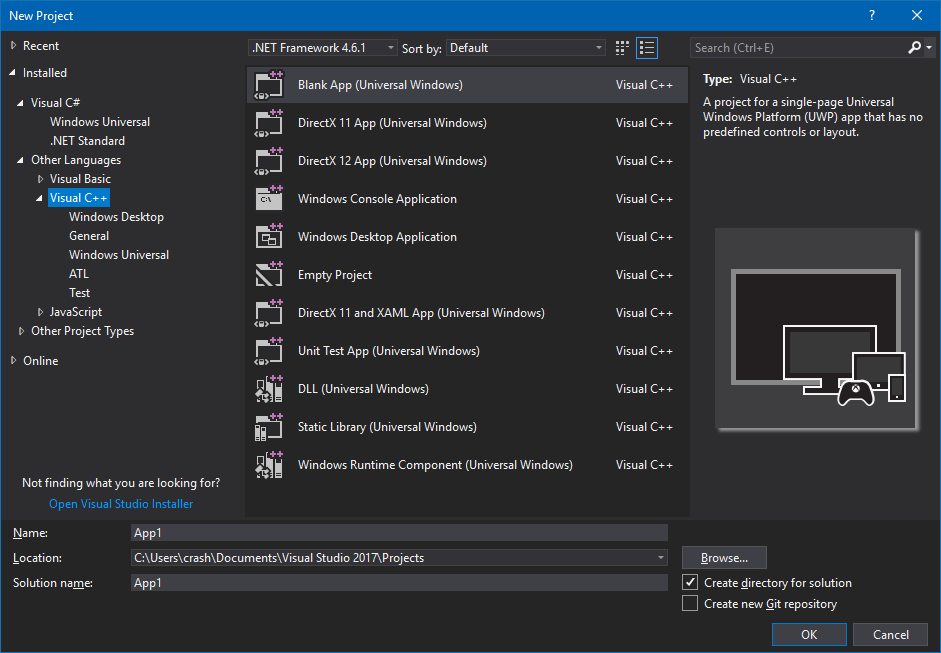Viewport: 941px width, 653px height.
Task: Click the Windows Runtime Component icon
Action: click(x=269, y=465)
